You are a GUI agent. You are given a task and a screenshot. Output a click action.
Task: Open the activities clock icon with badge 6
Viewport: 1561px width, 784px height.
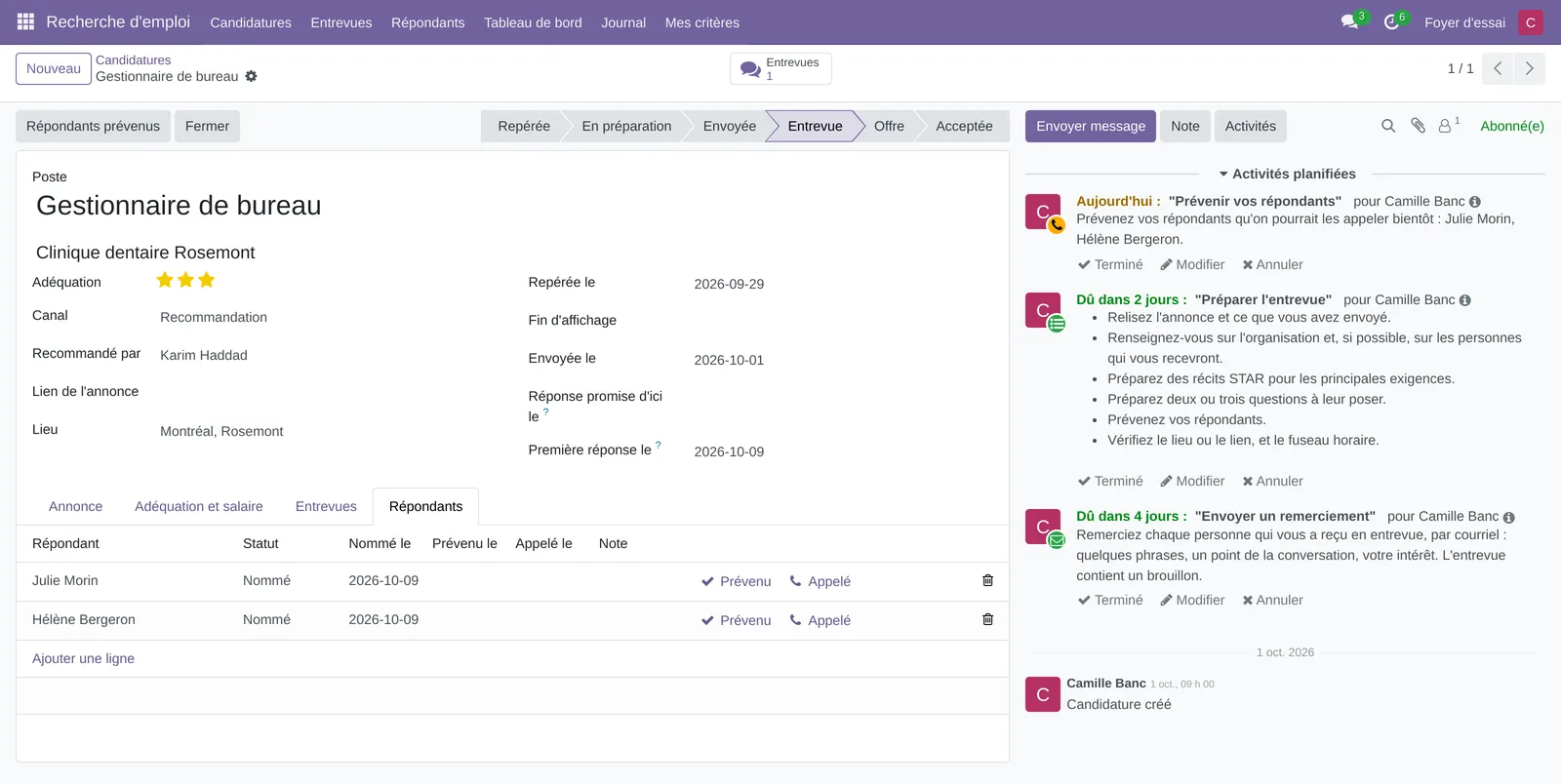coord(1392,21)
